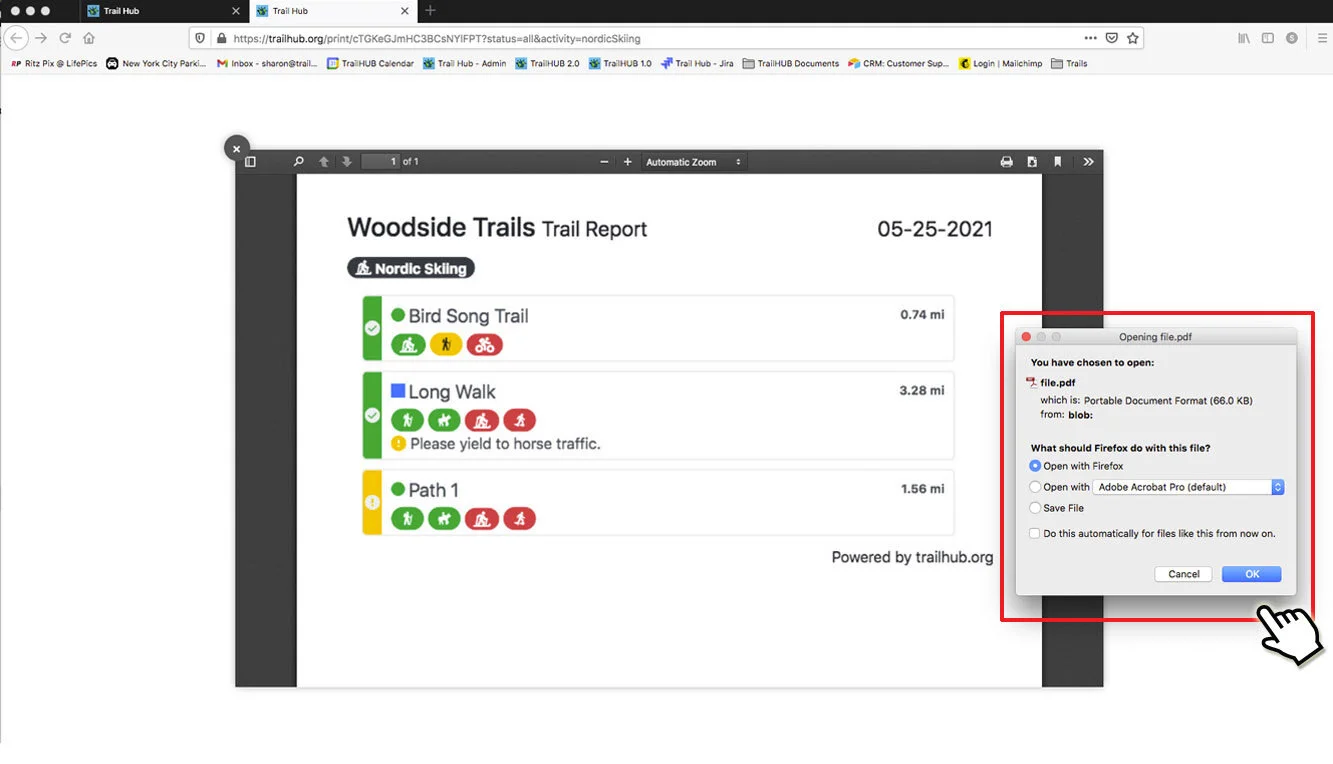This screenshot has width=1333, height=764.
Task: View site security padlock info
Action: tap(221, 38)
